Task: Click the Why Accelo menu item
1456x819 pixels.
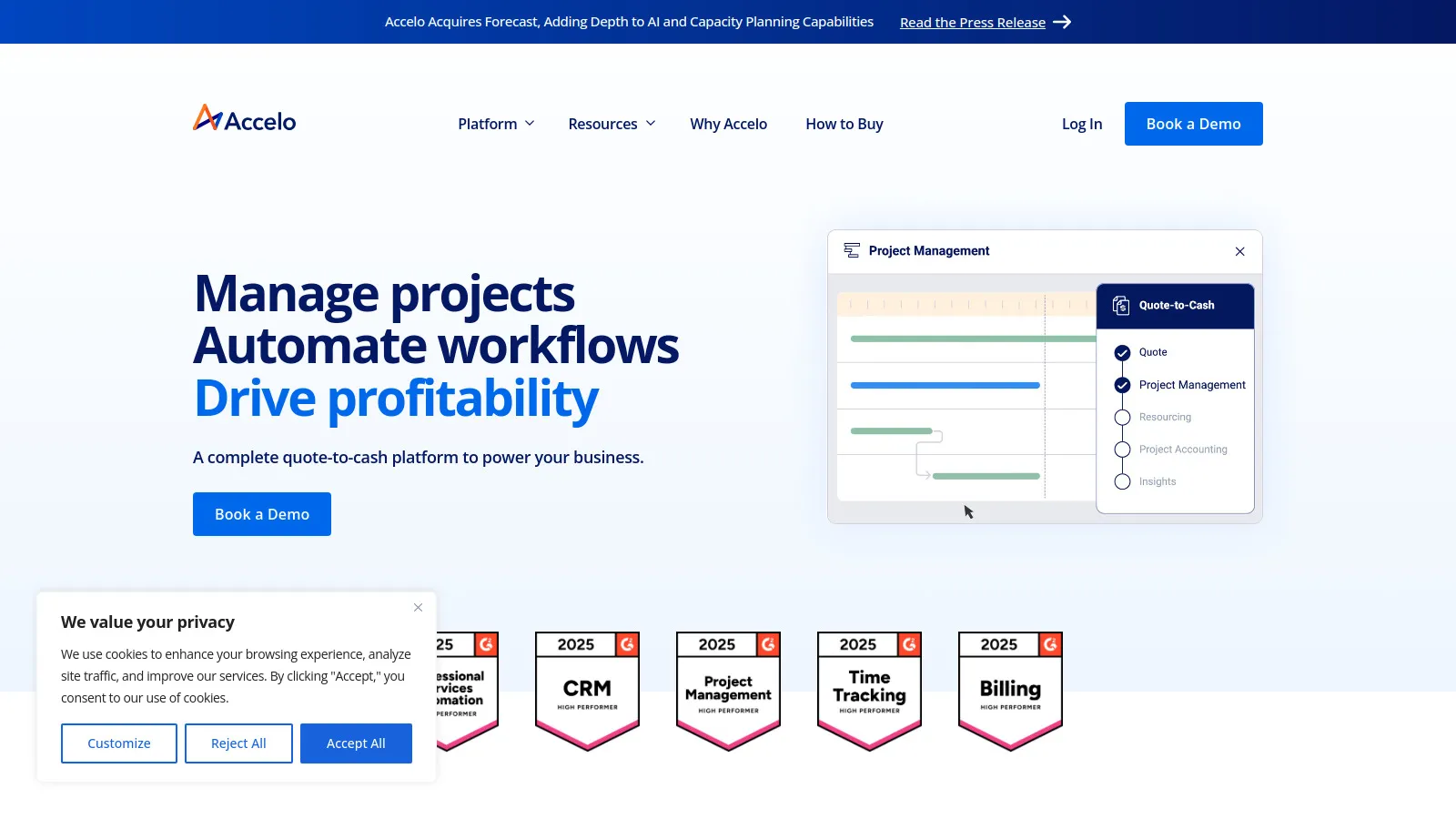Action: [728, 123]
